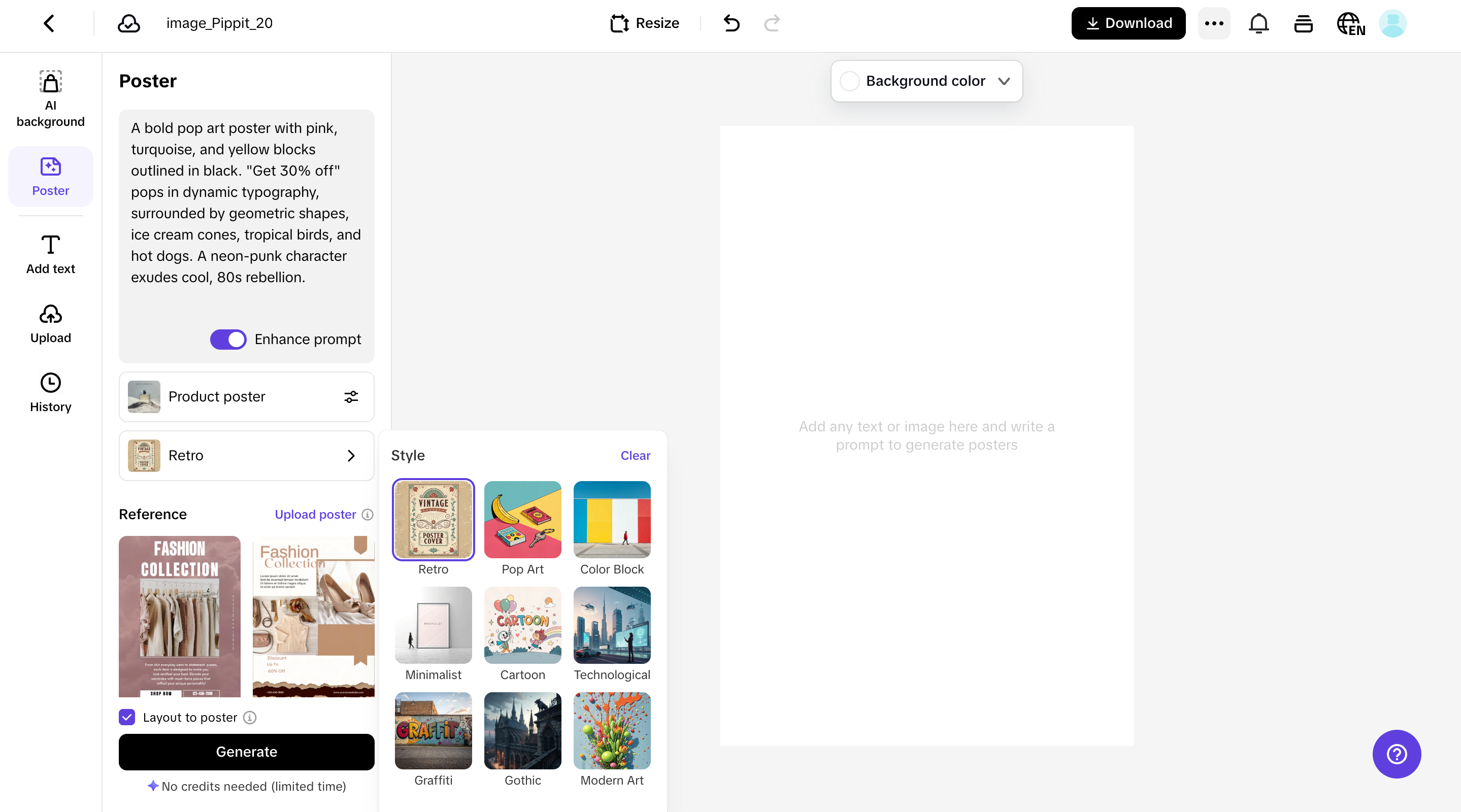Open the help question mark bubble
The width and height of the screenshot is (1461, 812).
pyautogui.click(x=1397, y=754)
